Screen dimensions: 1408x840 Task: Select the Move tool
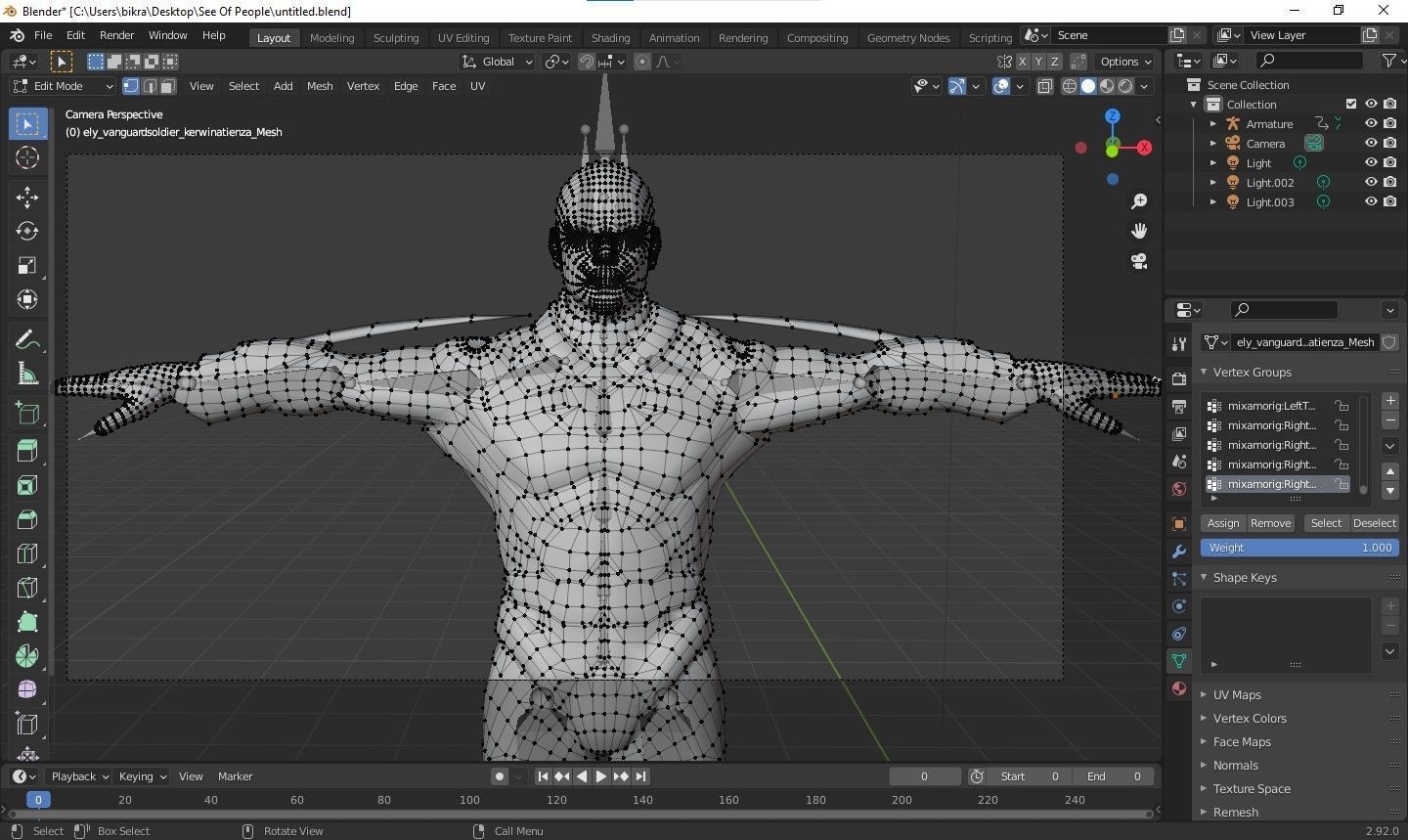[27, 197]
